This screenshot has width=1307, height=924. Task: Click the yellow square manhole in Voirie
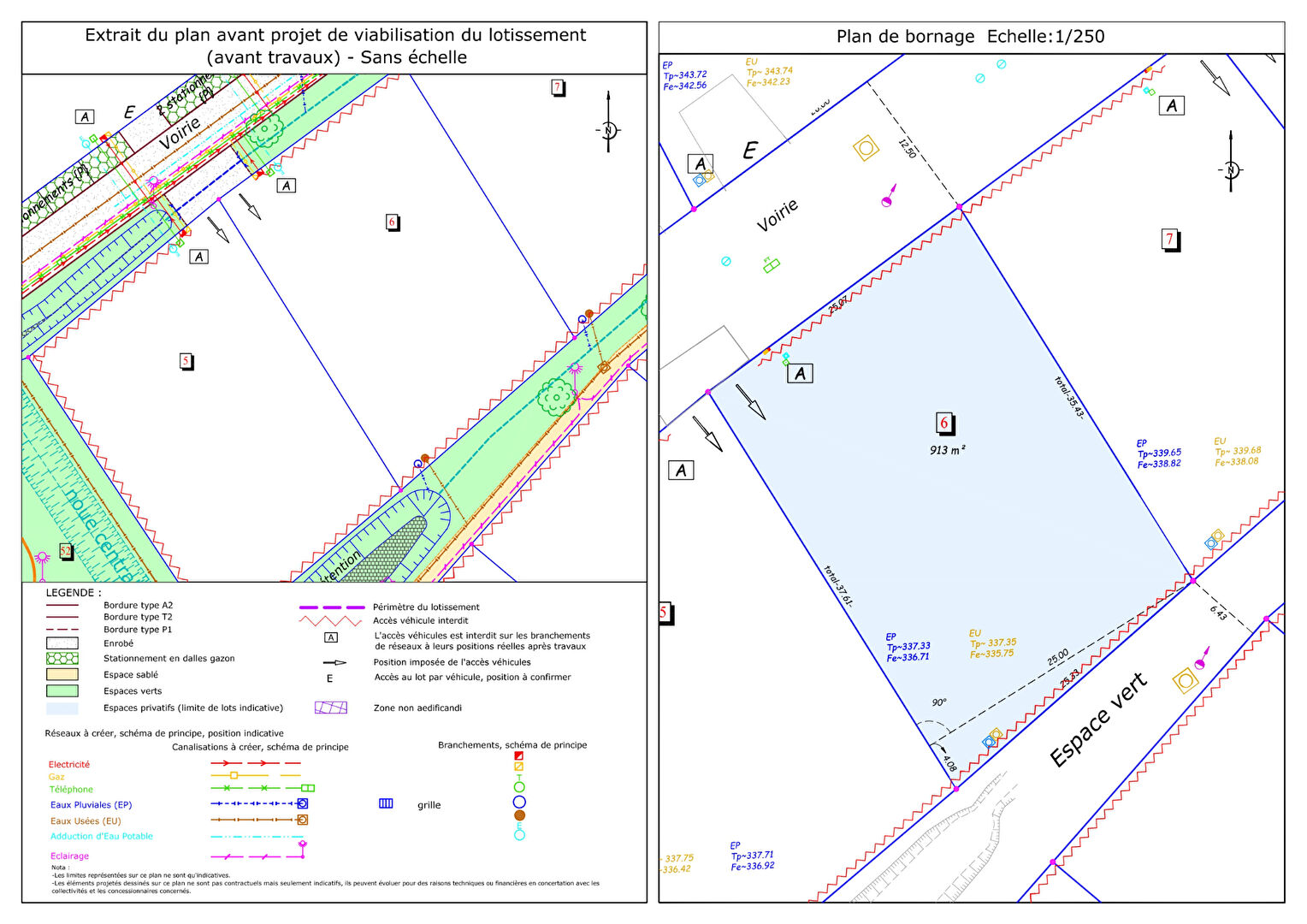pyautogui.click(x=866, y=148)
